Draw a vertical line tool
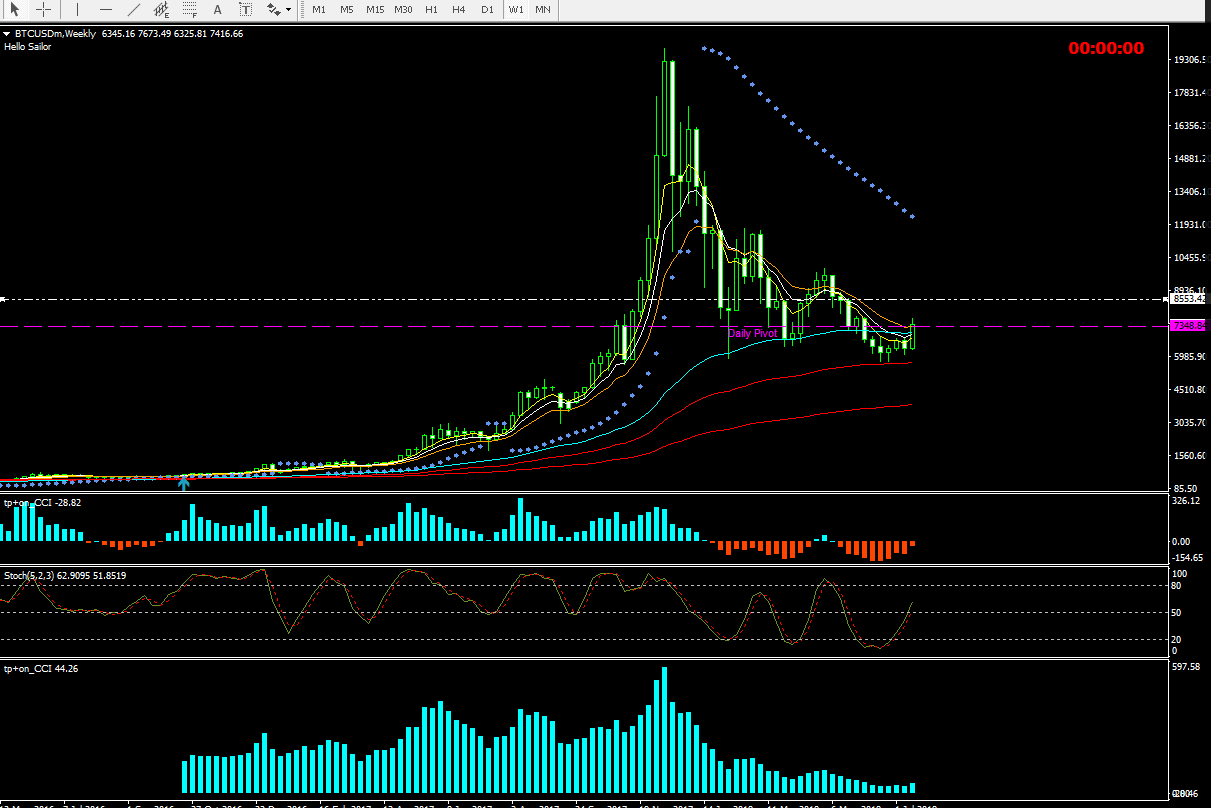 [x=78, y=9]
